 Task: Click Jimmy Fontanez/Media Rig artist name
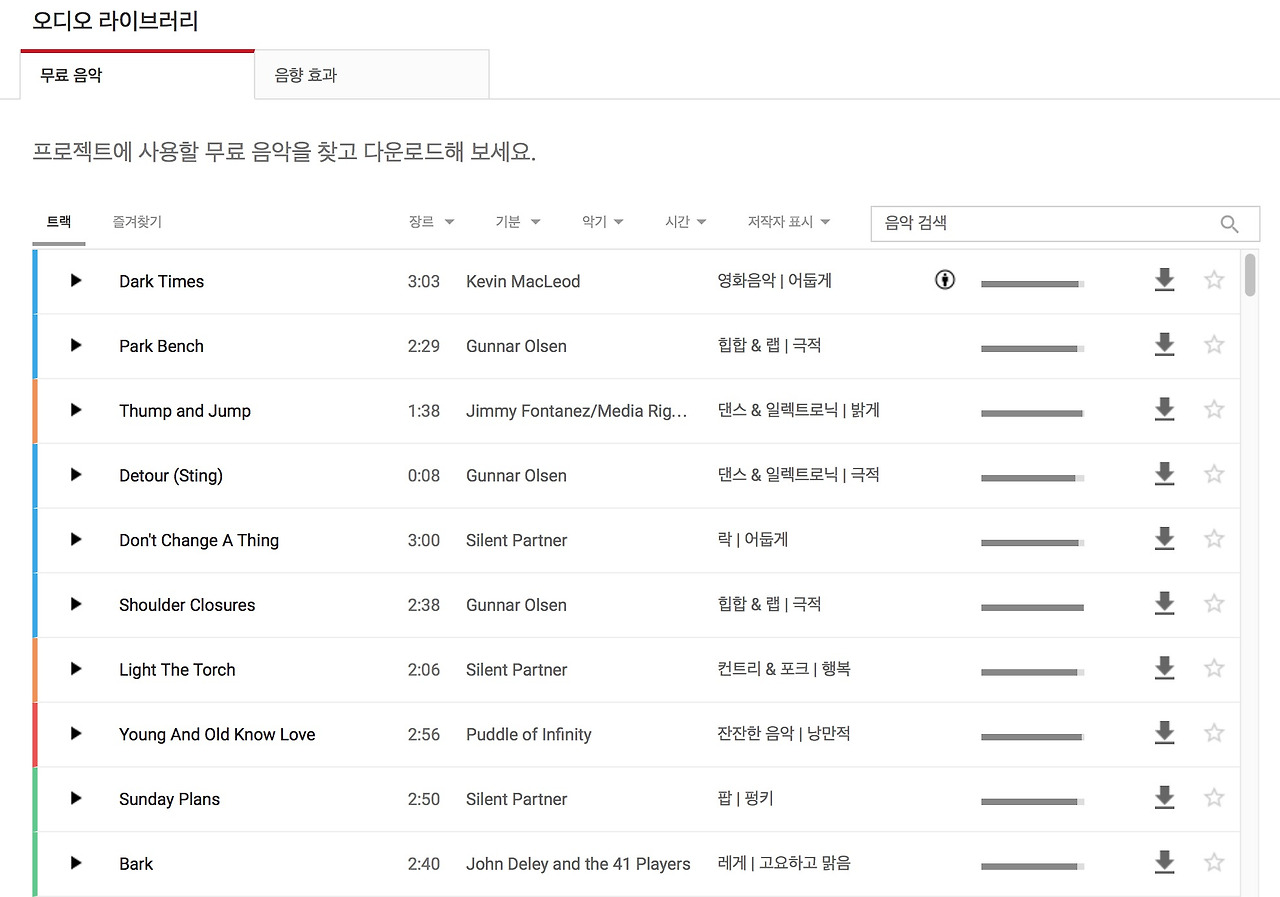click(577, 410)
